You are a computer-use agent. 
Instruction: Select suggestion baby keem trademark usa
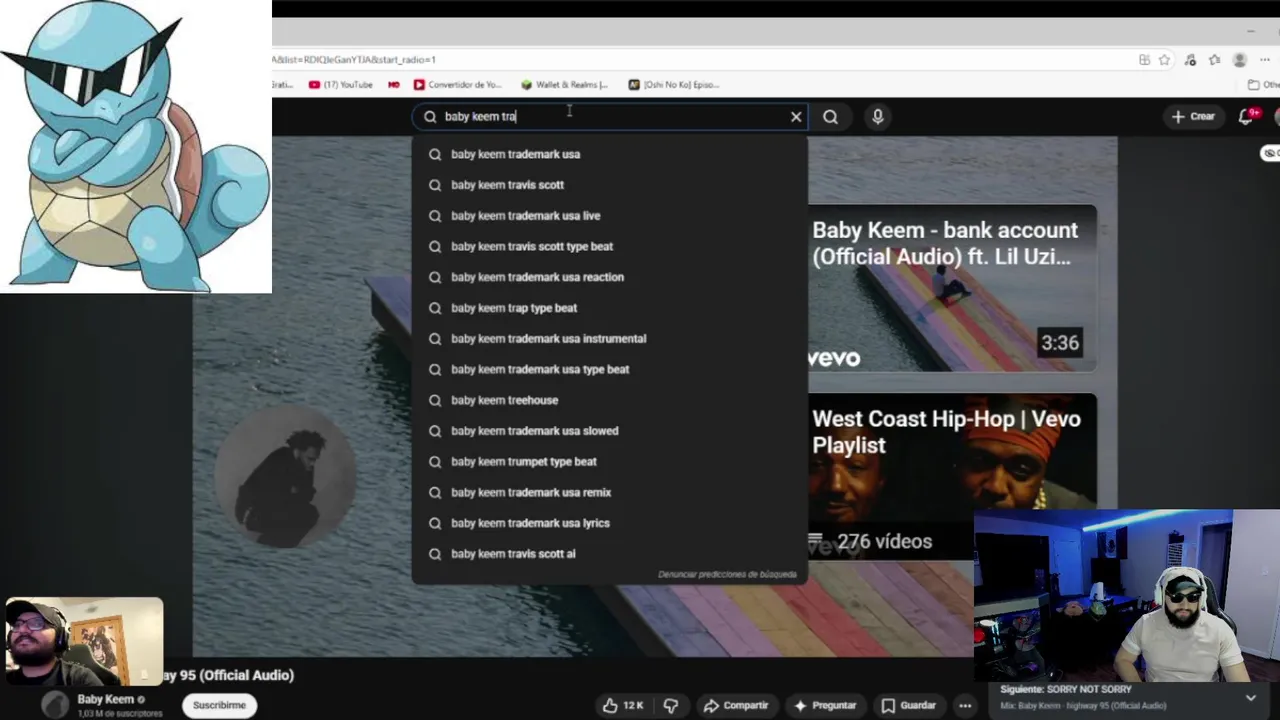(x=610, y=154)
